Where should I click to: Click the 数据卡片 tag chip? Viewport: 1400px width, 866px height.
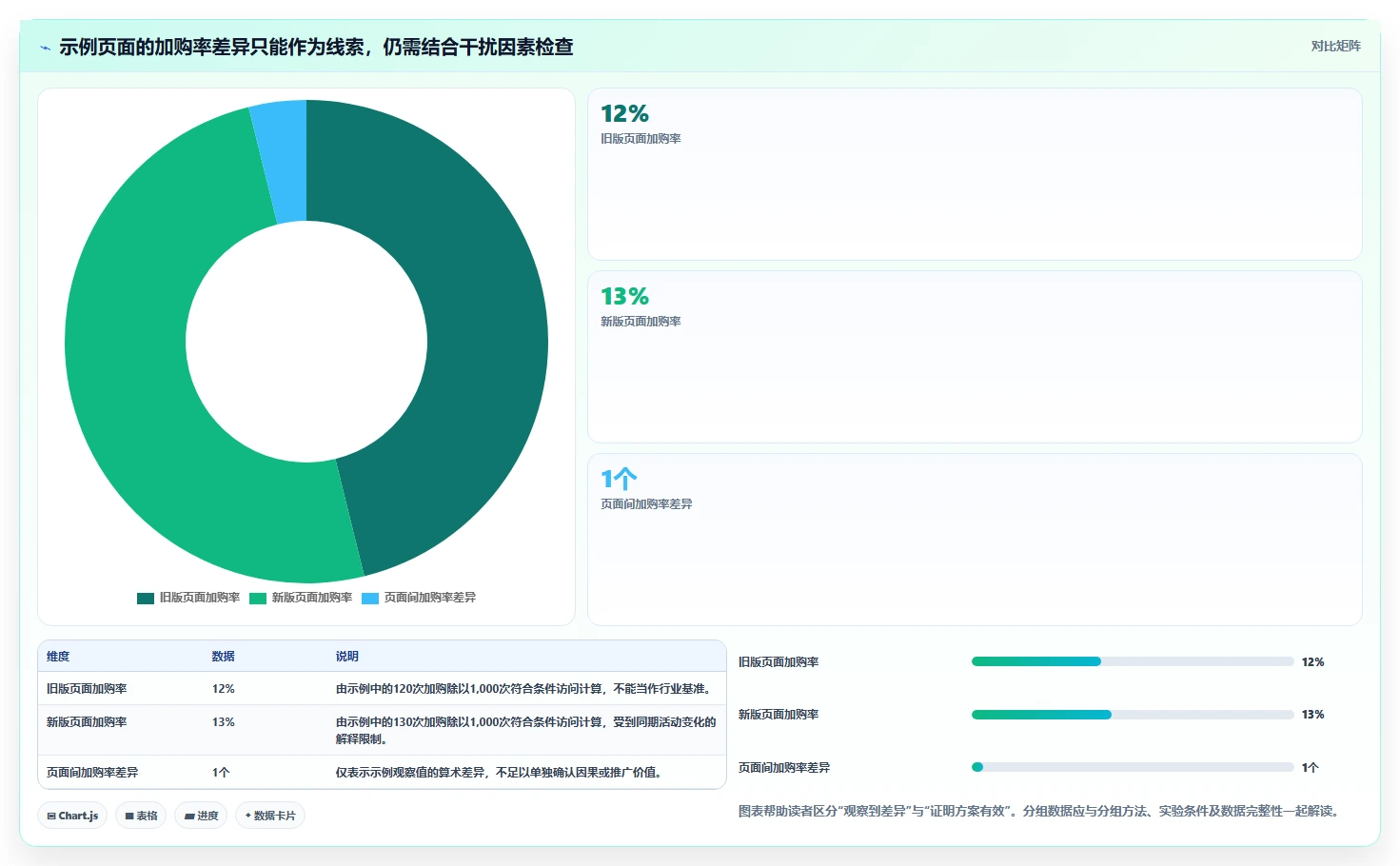[x=270, y=816]
